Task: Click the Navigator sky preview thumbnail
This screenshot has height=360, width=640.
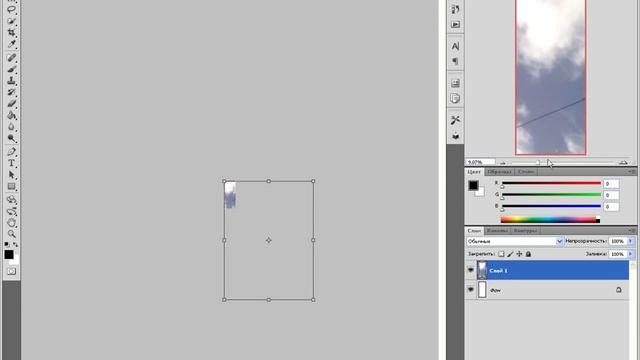Action: coord(551,77)
